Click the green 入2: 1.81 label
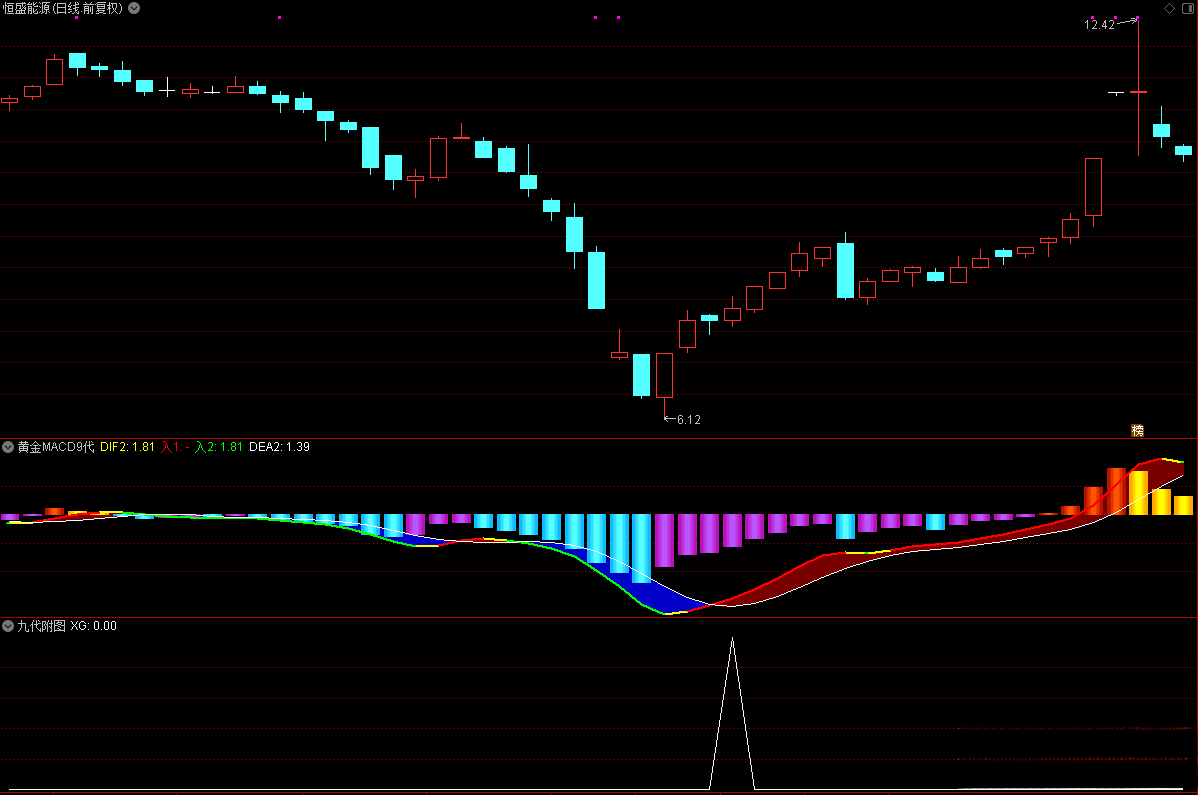 [219, 447]
